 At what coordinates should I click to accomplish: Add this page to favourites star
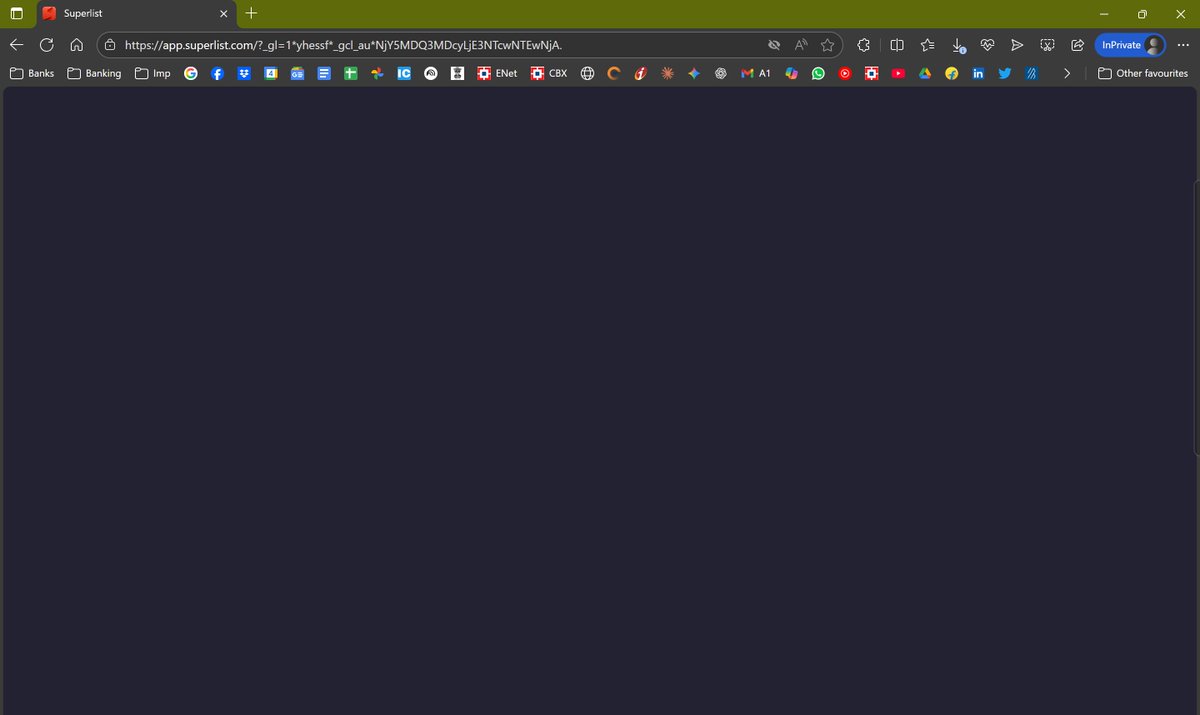(x=828, y=45)
